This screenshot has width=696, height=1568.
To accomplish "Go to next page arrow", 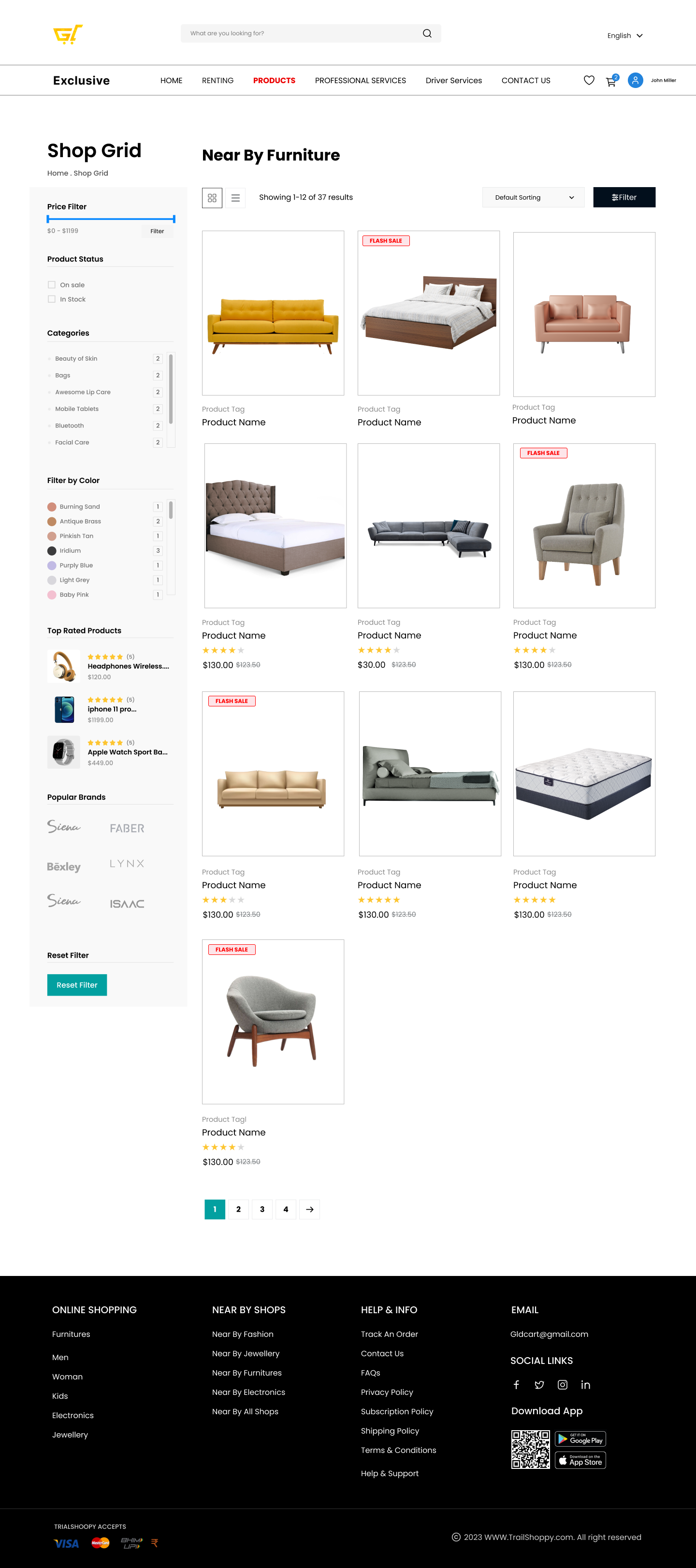I will point(310,1209).
